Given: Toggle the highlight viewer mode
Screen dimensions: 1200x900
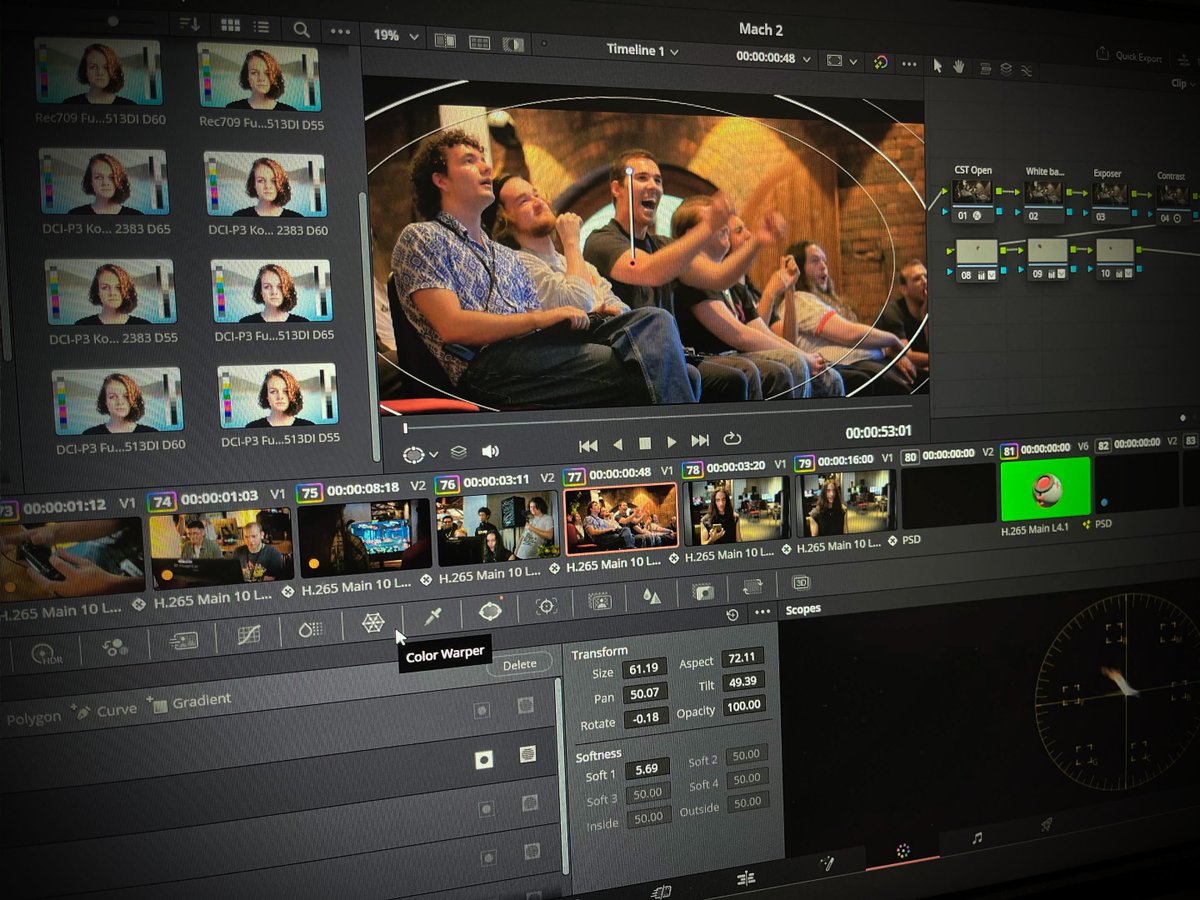Looking at the screenshot, I should pos(513,44).
